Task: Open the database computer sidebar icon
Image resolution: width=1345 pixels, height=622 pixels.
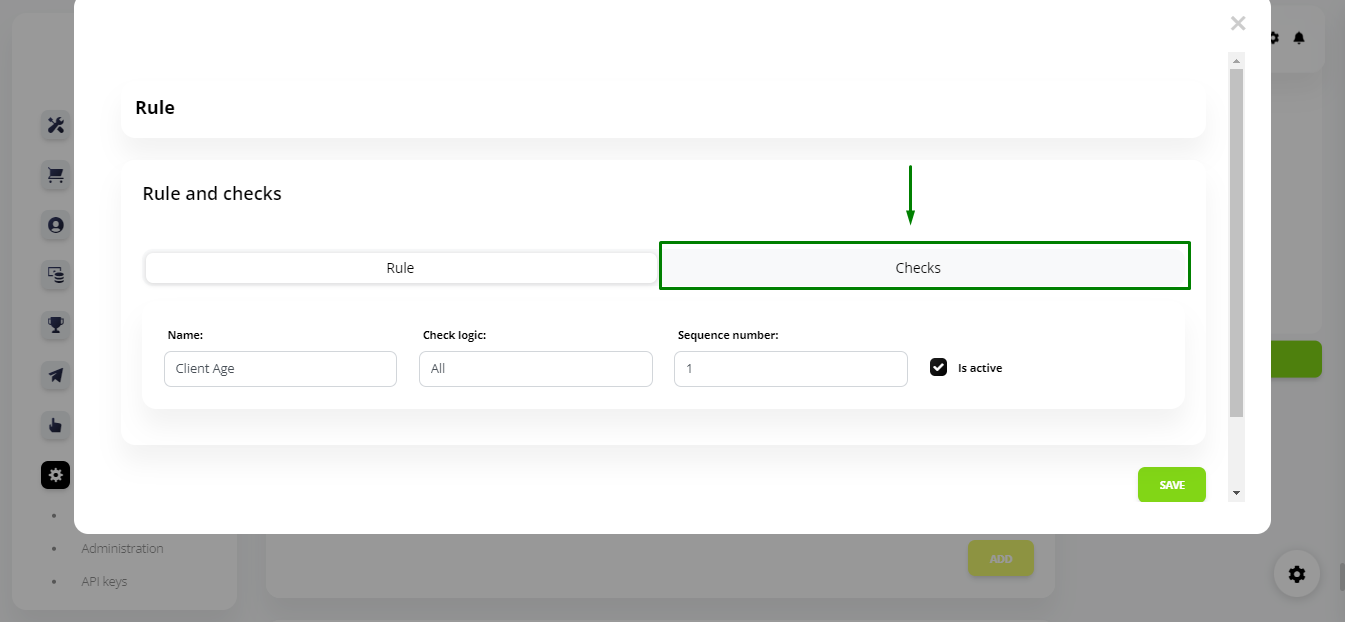Action: (55, 275)
